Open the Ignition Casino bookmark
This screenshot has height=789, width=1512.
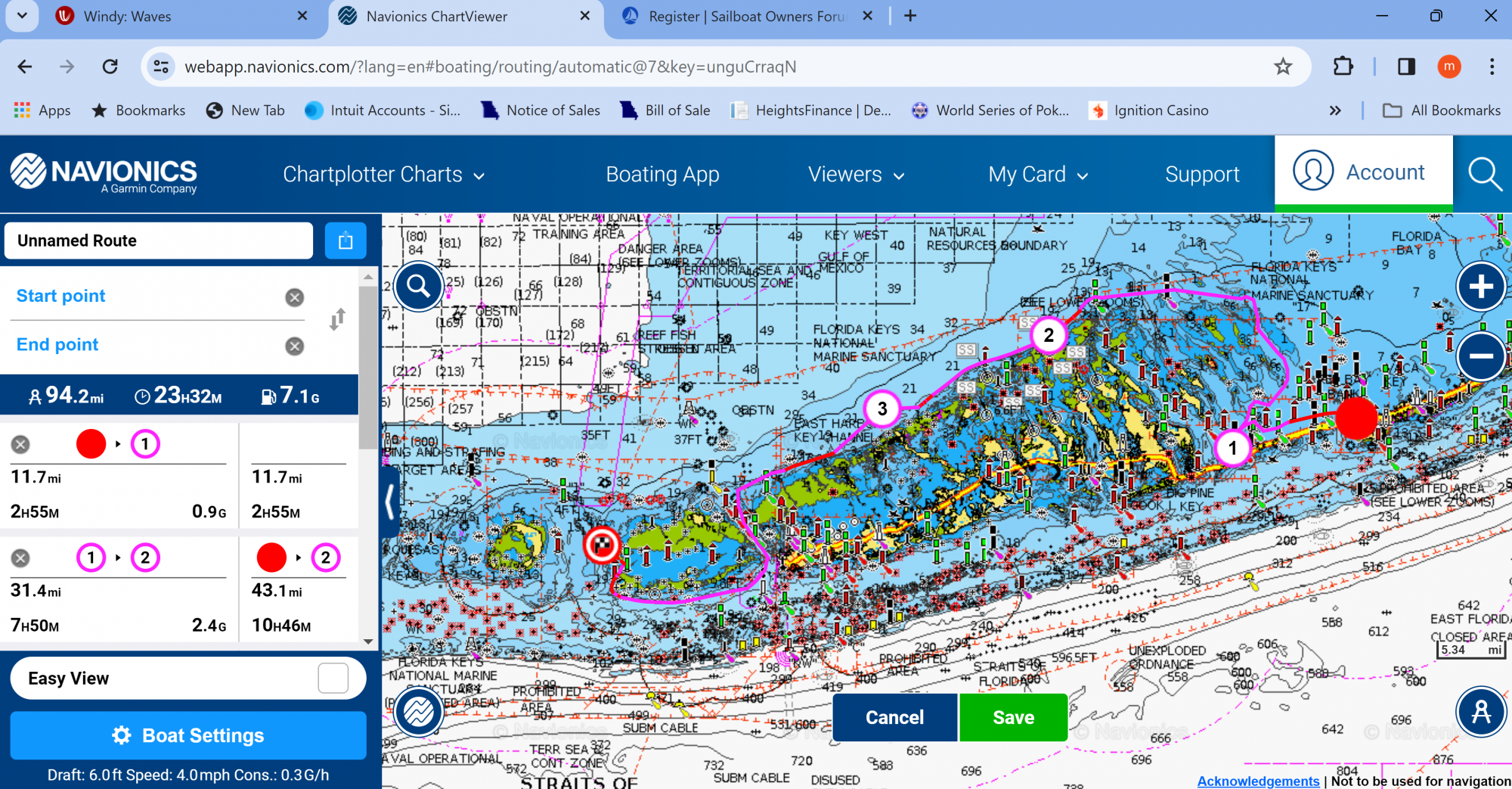click(x=1148, y=110)
